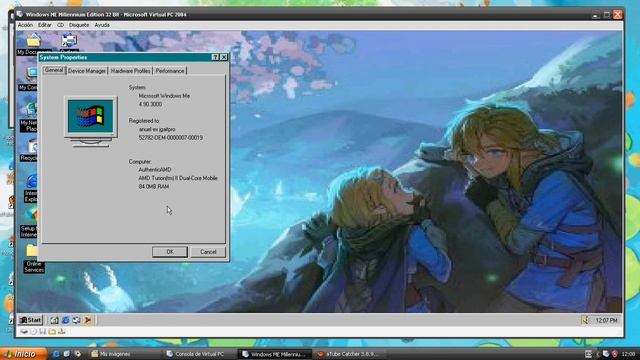The width and height of the screenshot is (640, 360).
Task: Launch Internet Explorer from quick launch
Action: 65,320
